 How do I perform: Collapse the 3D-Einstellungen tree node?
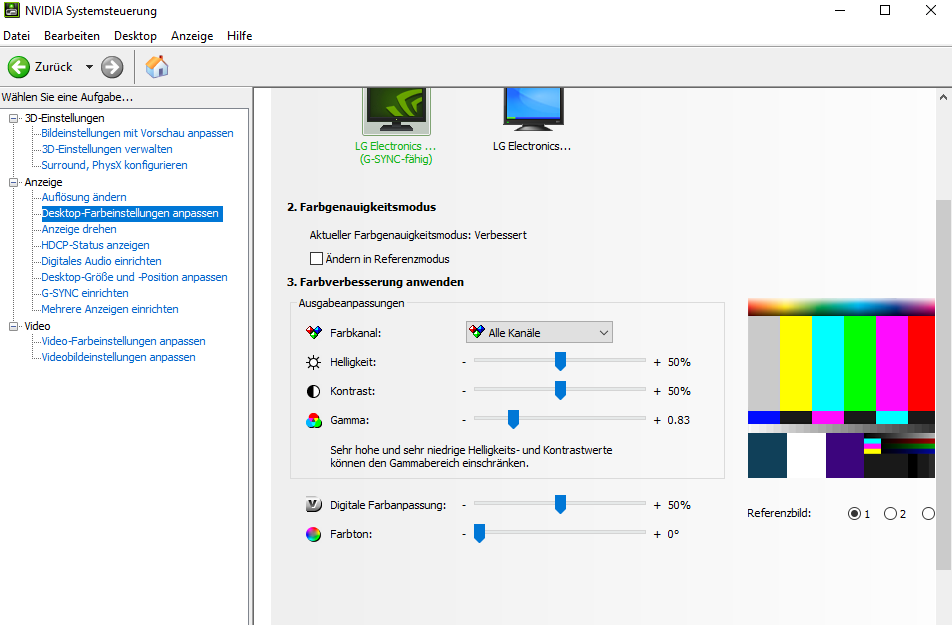point(13,118)
